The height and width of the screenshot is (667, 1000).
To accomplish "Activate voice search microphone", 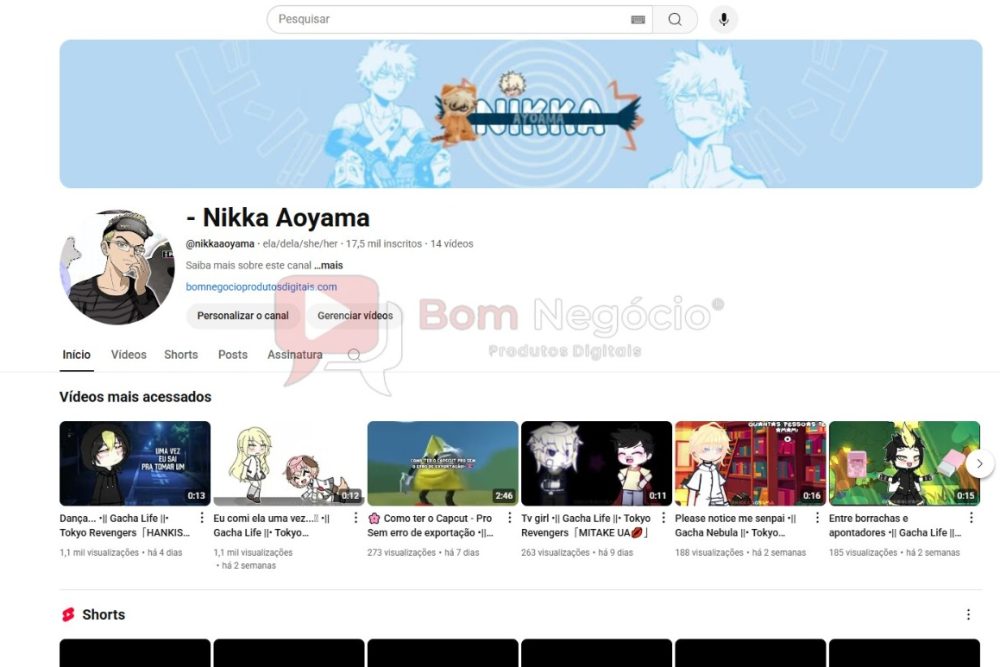I will tap(723, 19).
